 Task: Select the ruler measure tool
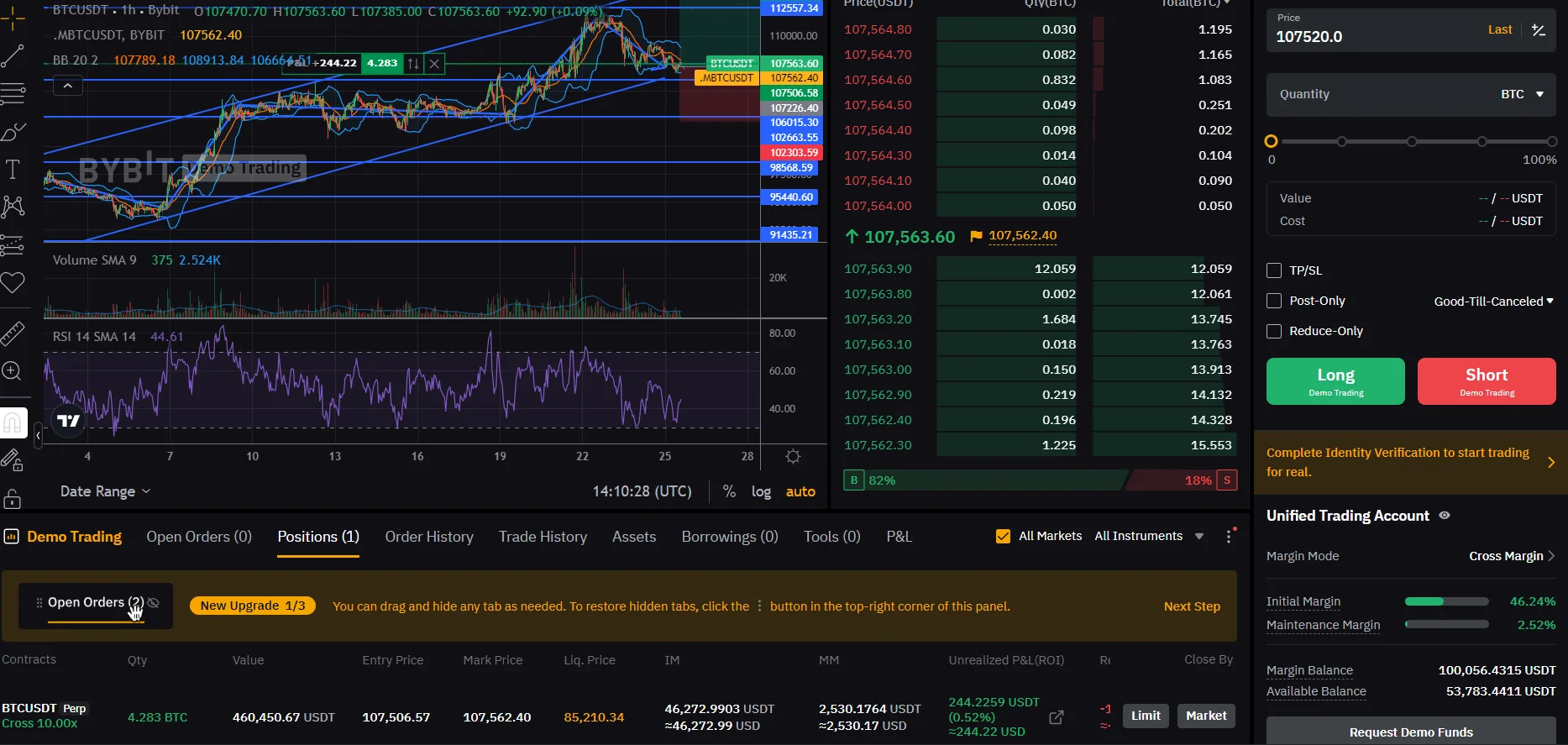point(13,333)
